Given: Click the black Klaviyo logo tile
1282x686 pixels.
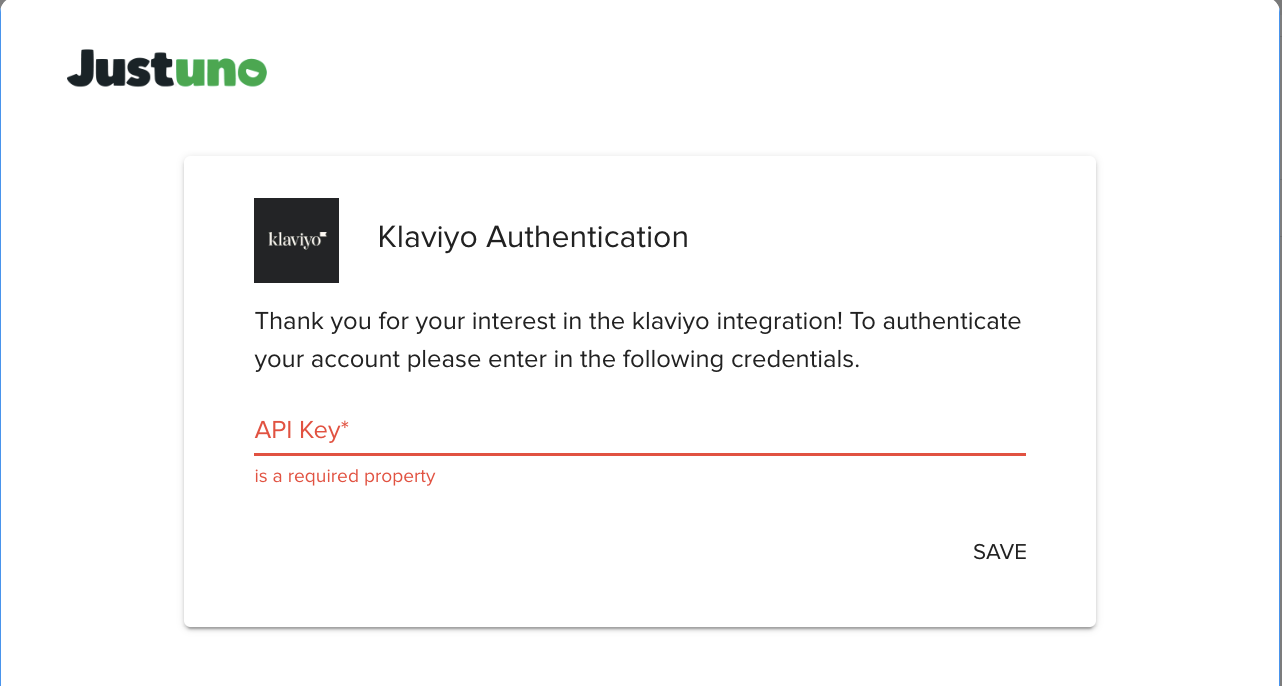Looking at the screenshot, I should 296,240.
